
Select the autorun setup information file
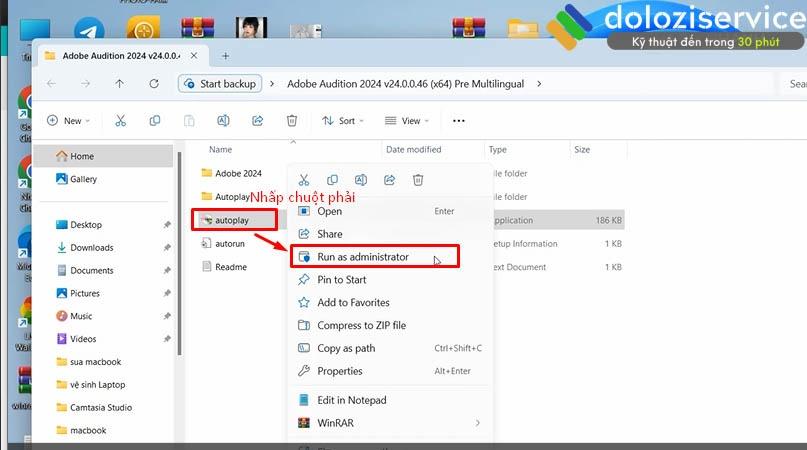click(230, 244)
